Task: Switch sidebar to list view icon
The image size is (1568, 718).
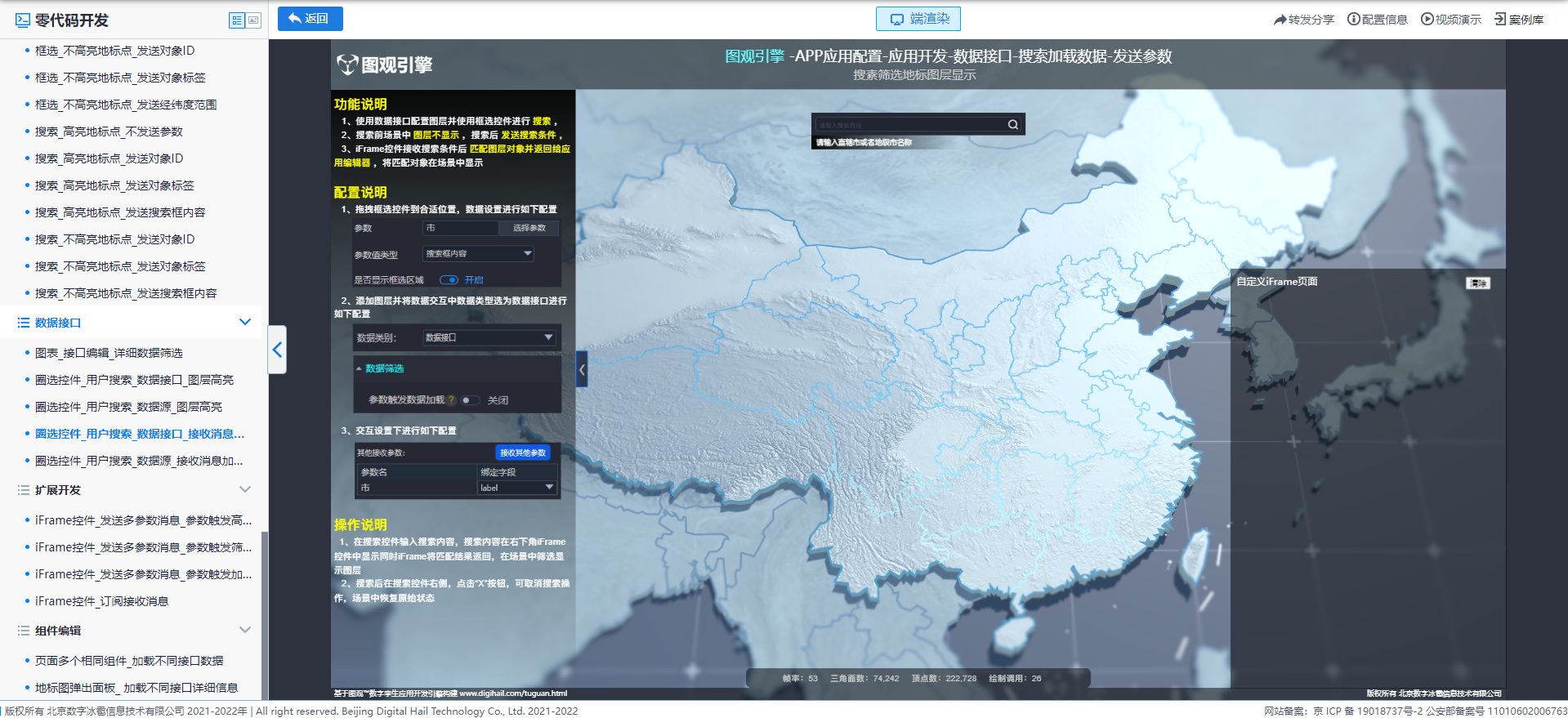Action: 237,20
